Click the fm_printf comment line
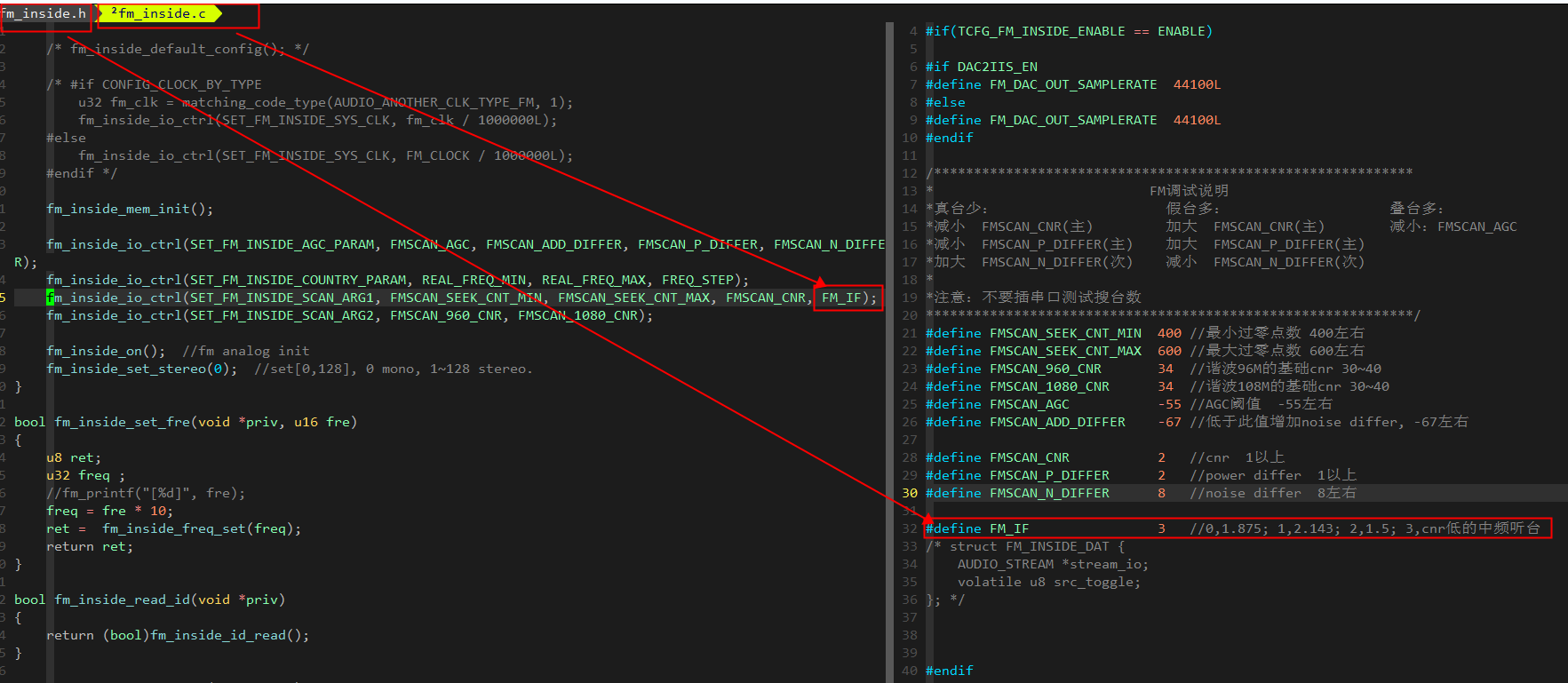Screen dimensions: 1568x683 pos(146,493)
